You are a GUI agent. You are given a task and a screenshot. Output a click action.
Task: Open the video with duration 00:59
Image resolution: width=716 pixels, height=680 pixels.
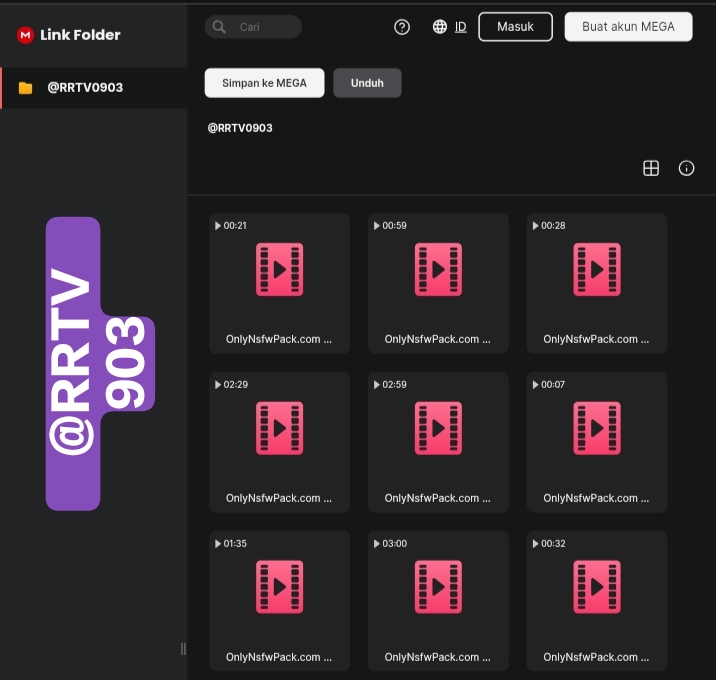click(438, 283)
